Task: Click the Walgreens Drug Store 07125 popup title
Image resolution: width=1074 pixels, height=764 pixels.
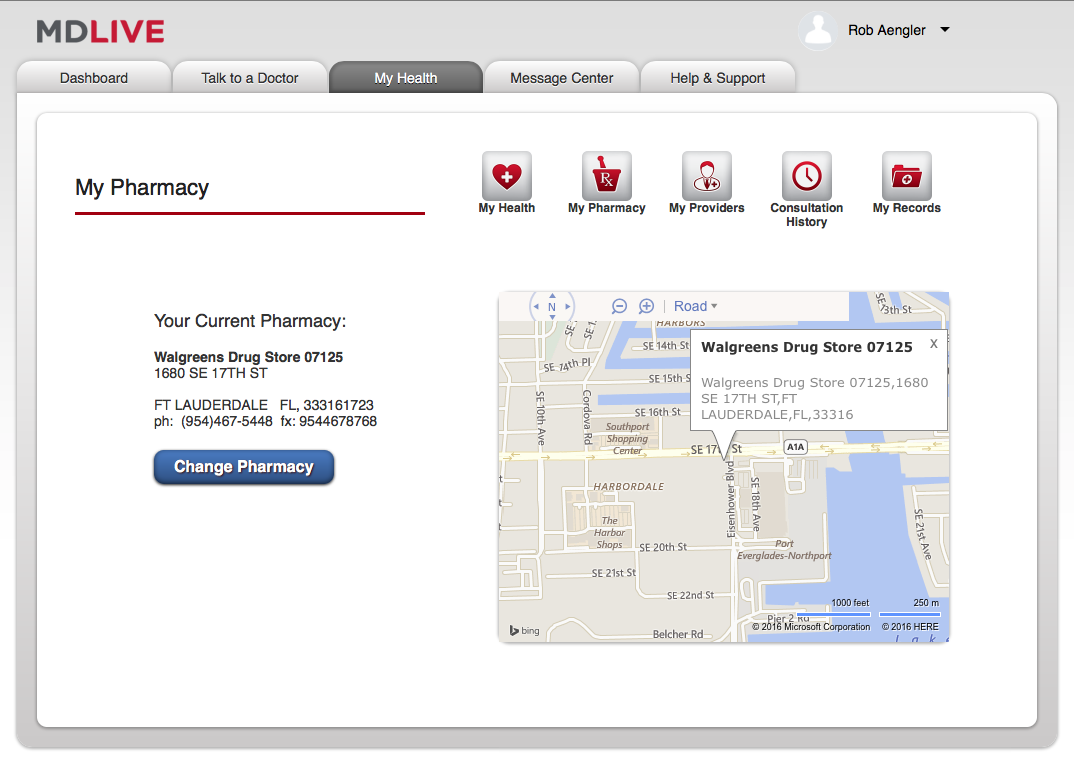Action: (807, 347)
